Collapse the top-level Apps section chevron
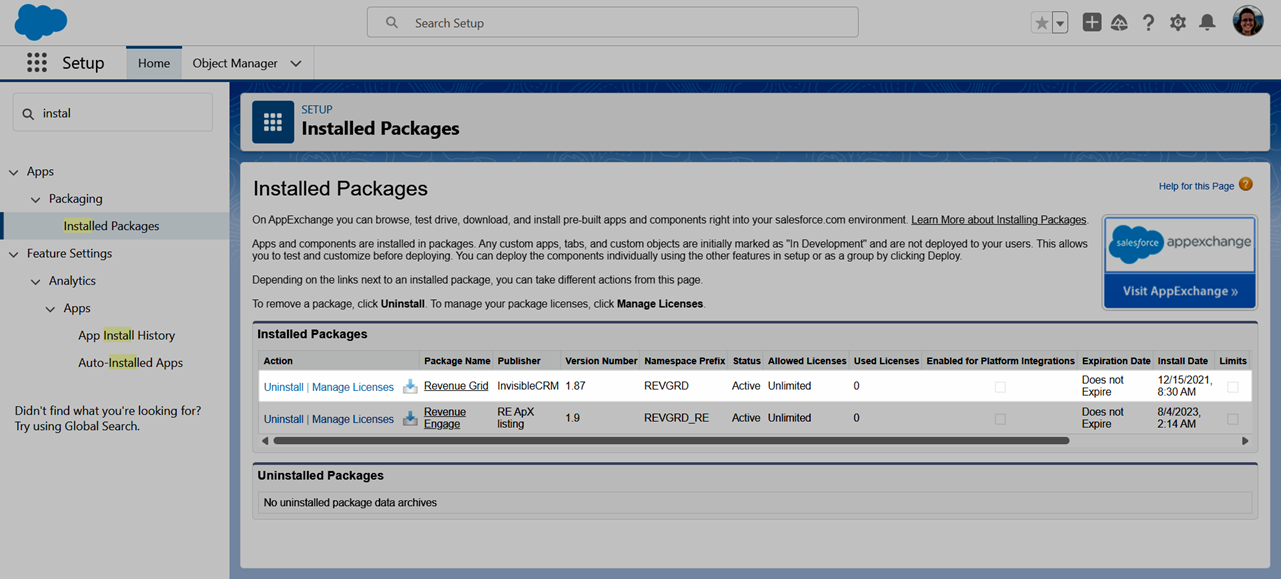Viewport: 1281px width, 579px height. [x=14, y=172]
